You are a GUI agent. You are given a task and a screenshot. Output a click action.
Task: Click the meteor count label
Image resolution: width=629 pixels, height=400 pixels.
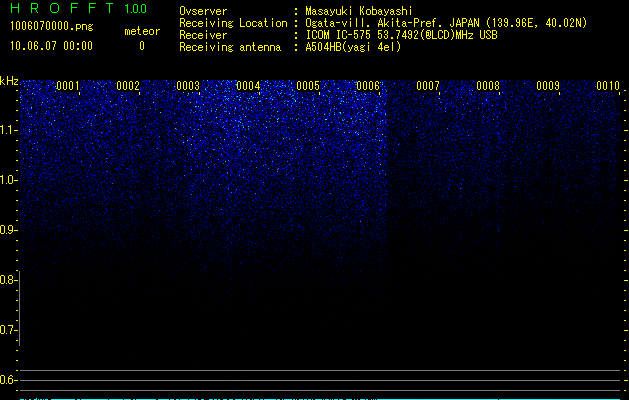point(142,31)
